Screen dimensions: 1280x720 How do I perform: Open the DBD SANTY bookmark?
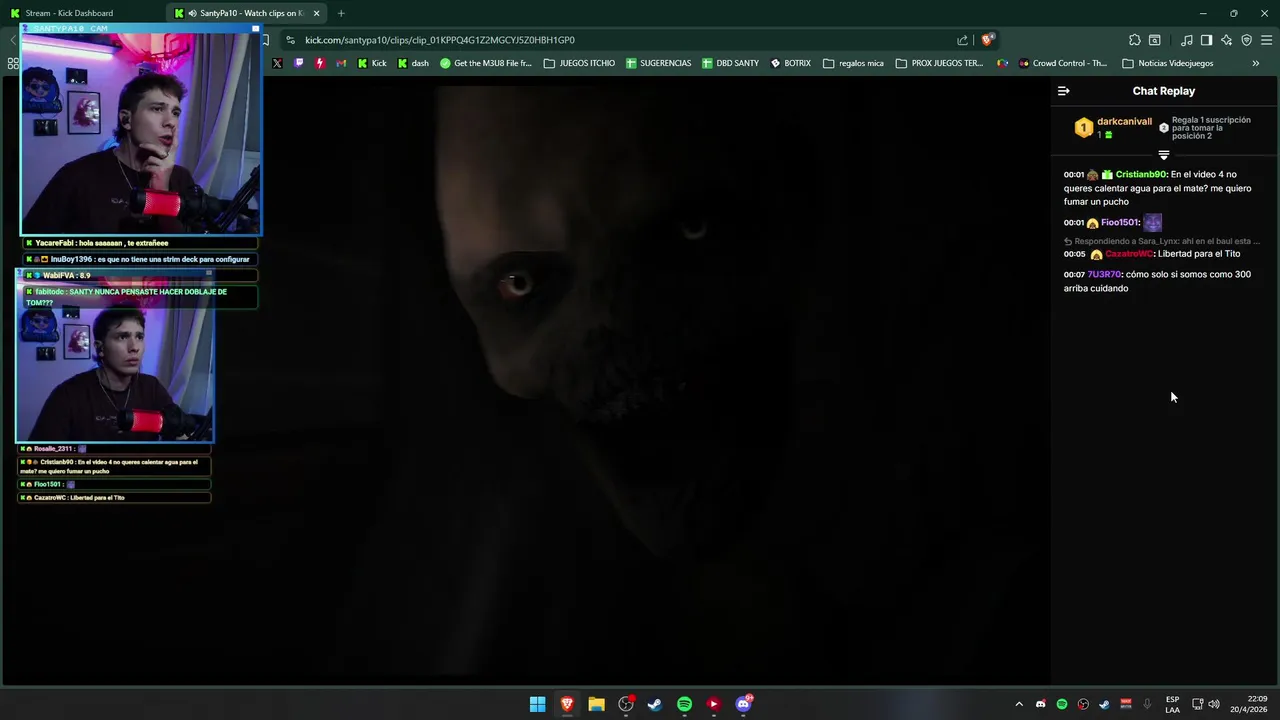tap(730, 63)
